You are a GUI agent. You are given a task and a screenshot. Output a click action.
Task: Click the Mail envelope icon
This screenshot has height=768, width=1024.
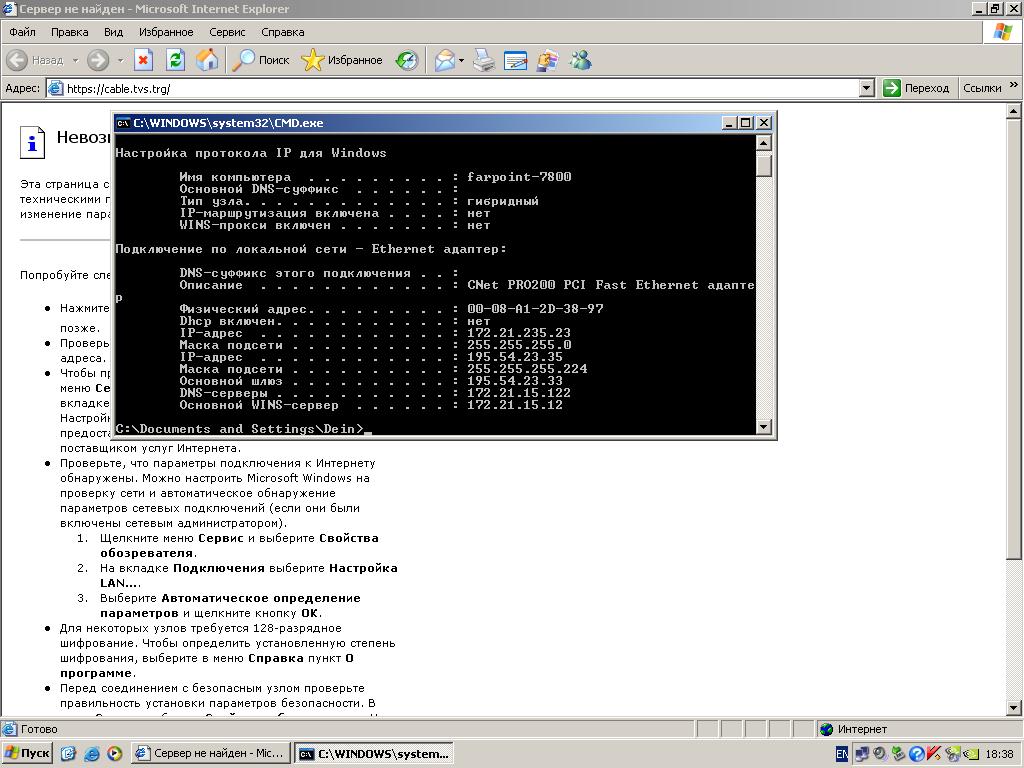(445, 61)
